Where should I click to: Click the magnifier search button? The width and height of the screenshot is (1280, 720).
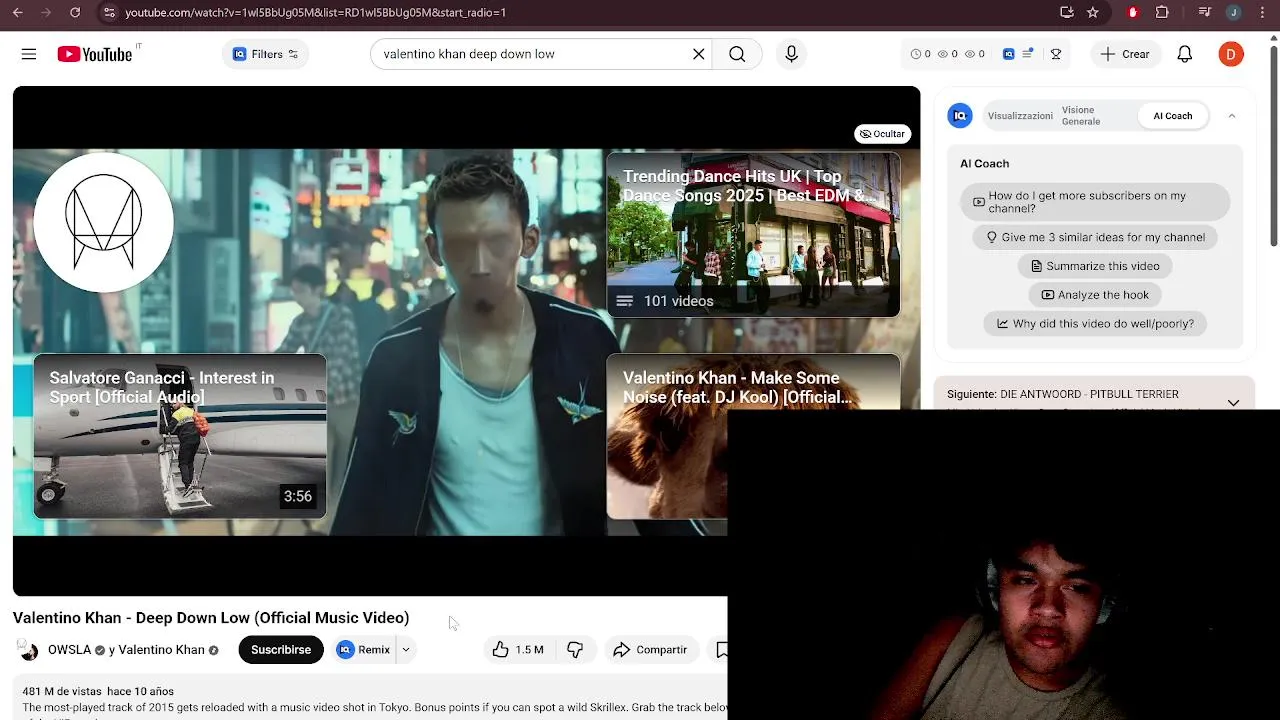[x=737, y=54]
